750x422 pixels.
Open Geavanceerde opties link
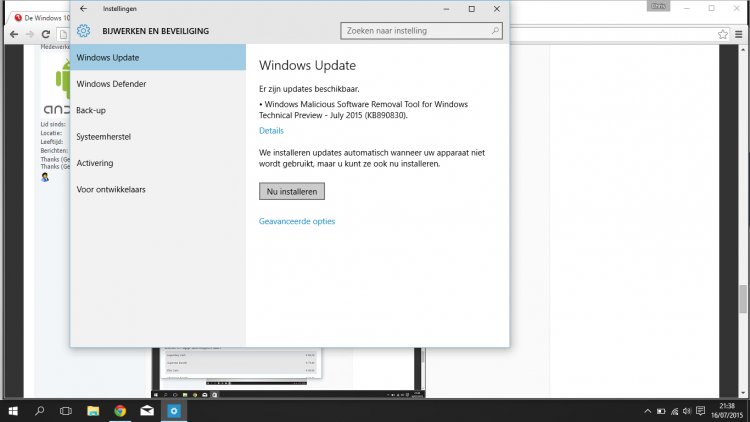[297, 221]
